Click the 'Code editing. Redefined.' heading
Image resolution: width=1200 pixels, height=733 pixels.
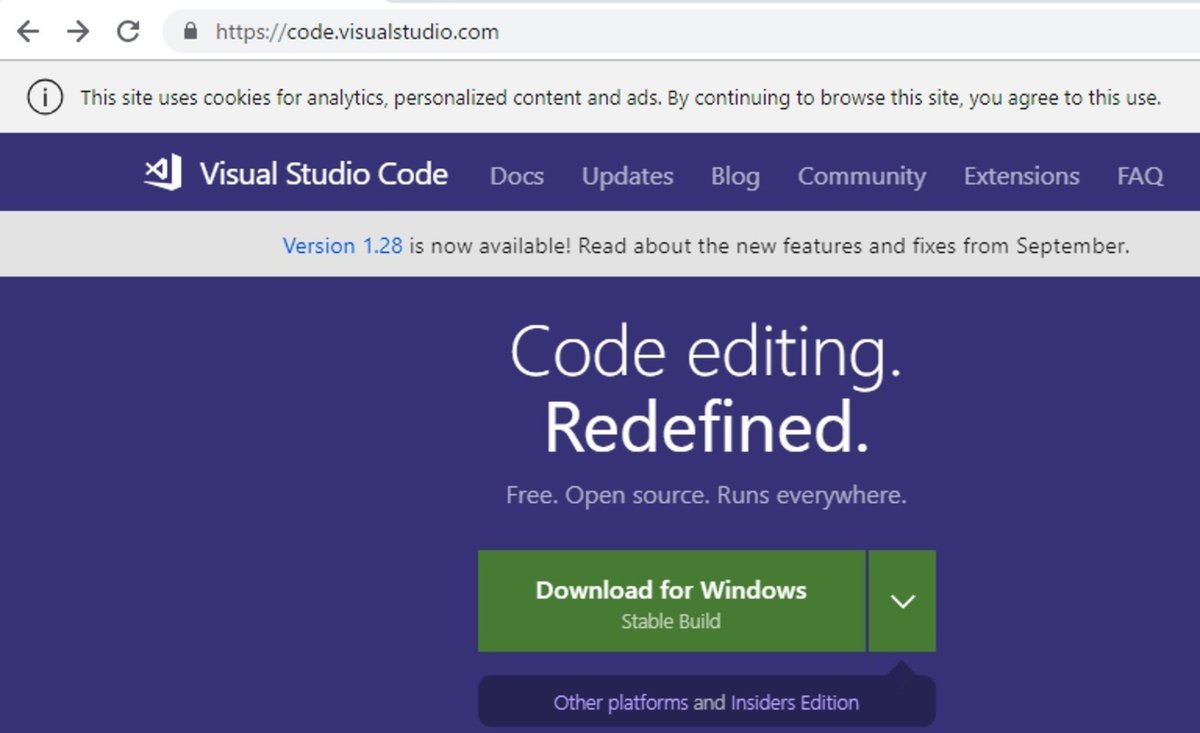706,390
